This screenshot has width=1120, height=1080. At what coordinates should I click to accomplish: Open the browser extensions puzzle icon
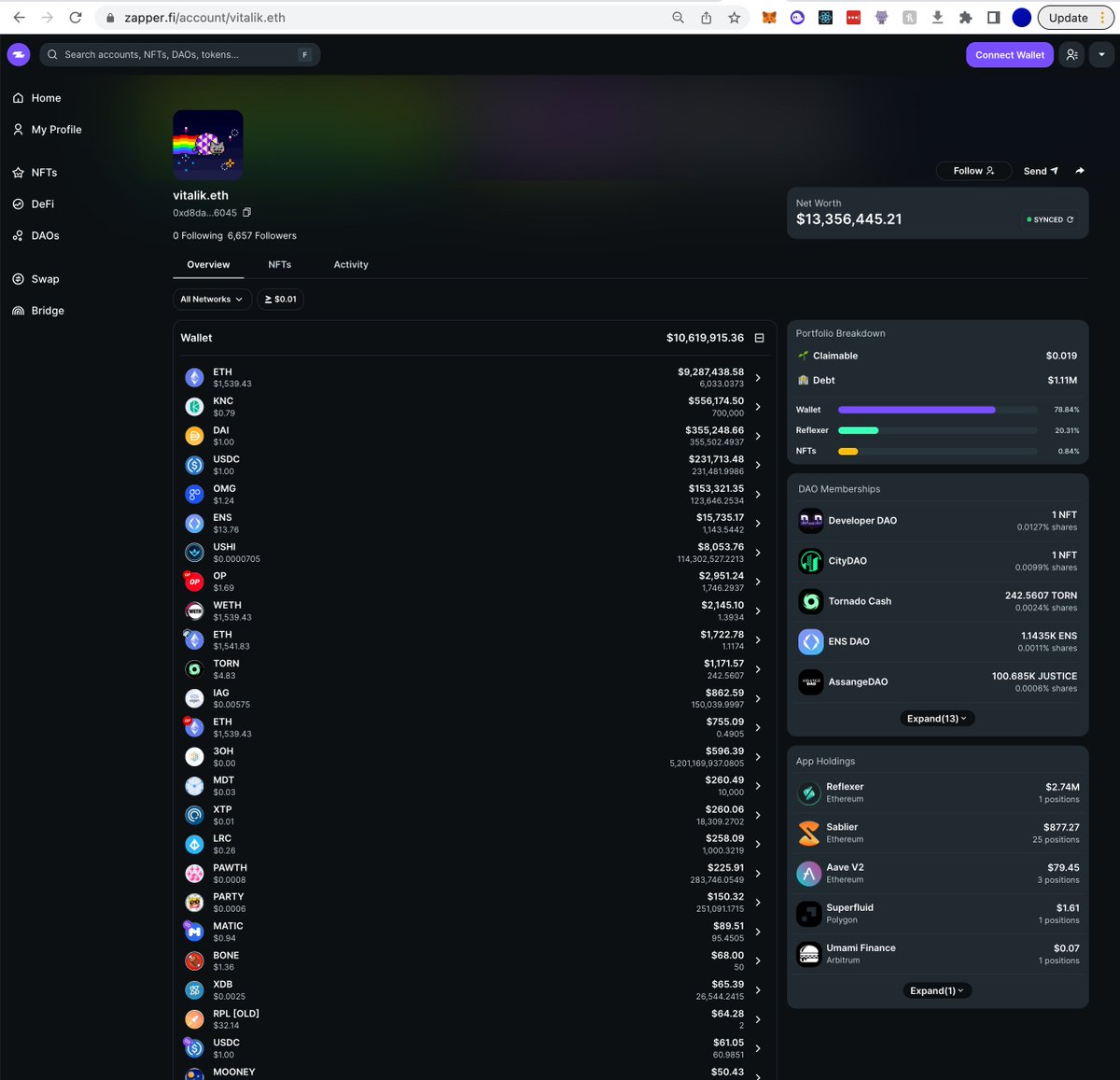click(x=965, y=17)
